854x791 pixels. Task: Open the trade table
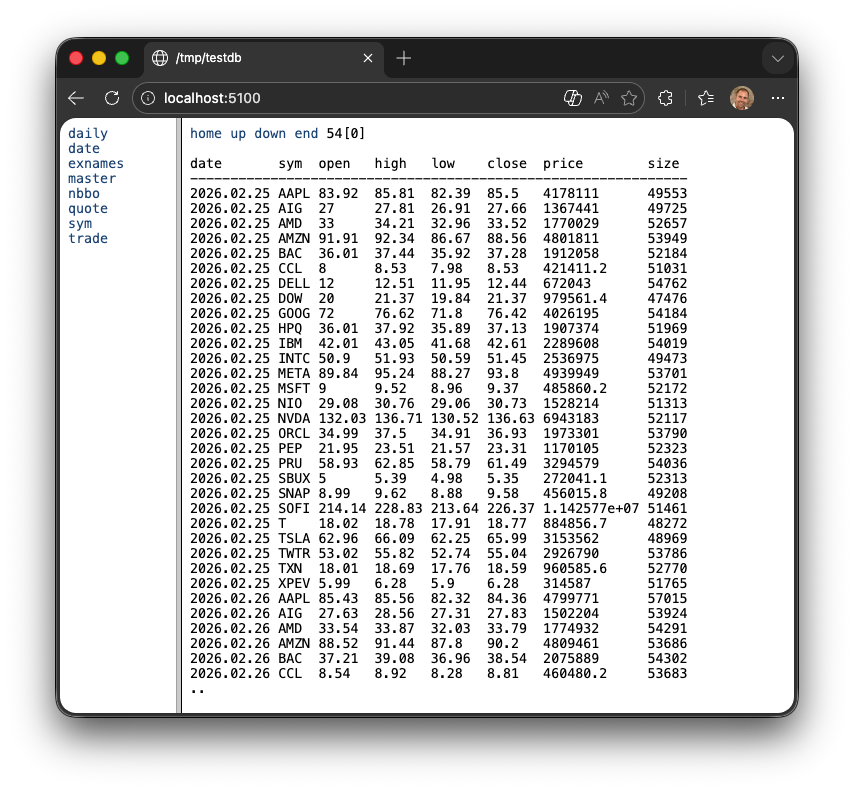click(86, 238)
